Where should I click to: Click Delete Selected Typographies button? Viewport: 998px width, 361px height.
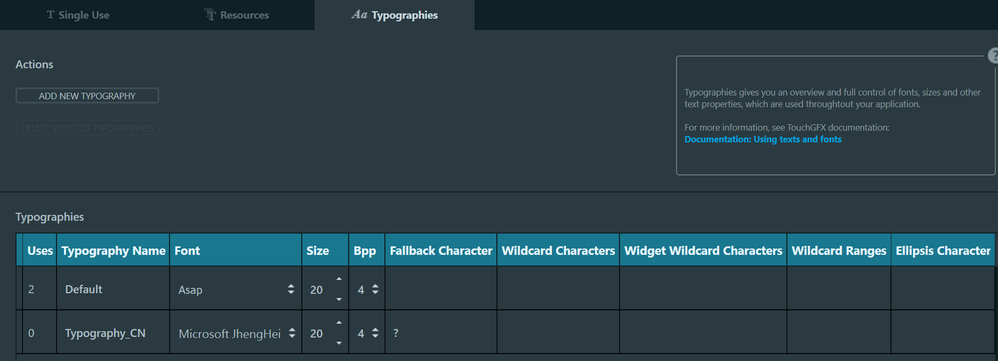[87, 128]
